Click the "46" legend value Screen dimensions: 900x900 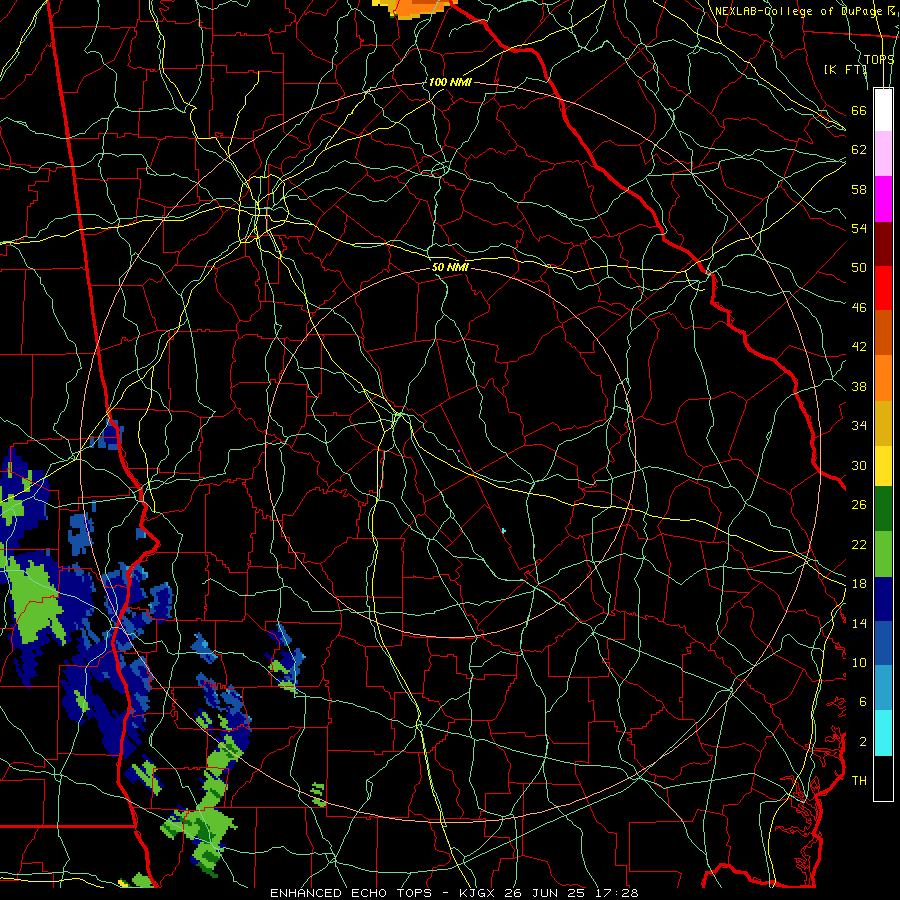coord(859,308)
